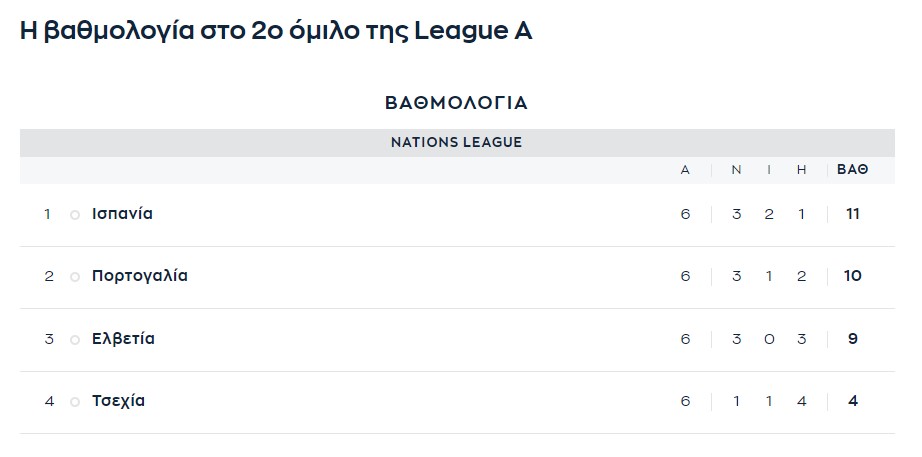The height and width of the screenshot is (457, 922).
Task: Click the circle icon beside Τσεχία
Action: tap(75, 402)
